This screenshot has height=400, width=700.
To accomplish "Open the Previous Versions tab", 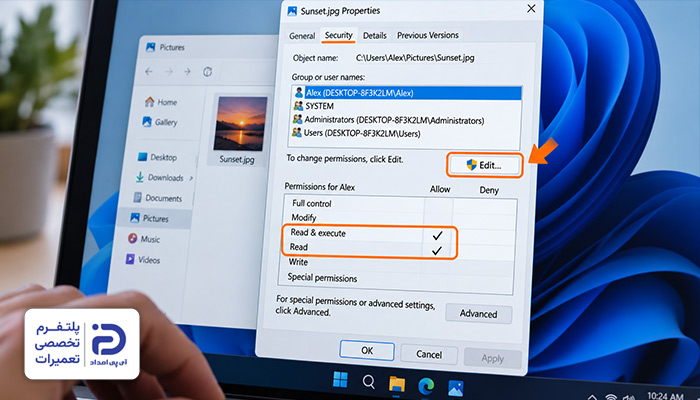I will [x=428, y=35].
